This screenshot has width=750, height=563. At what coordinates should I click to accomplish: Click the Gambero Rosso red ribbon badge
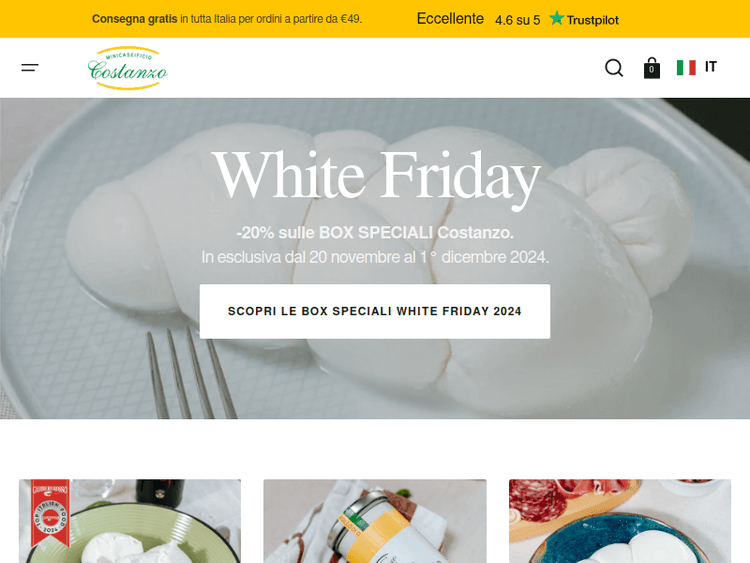tap(50, 513)
